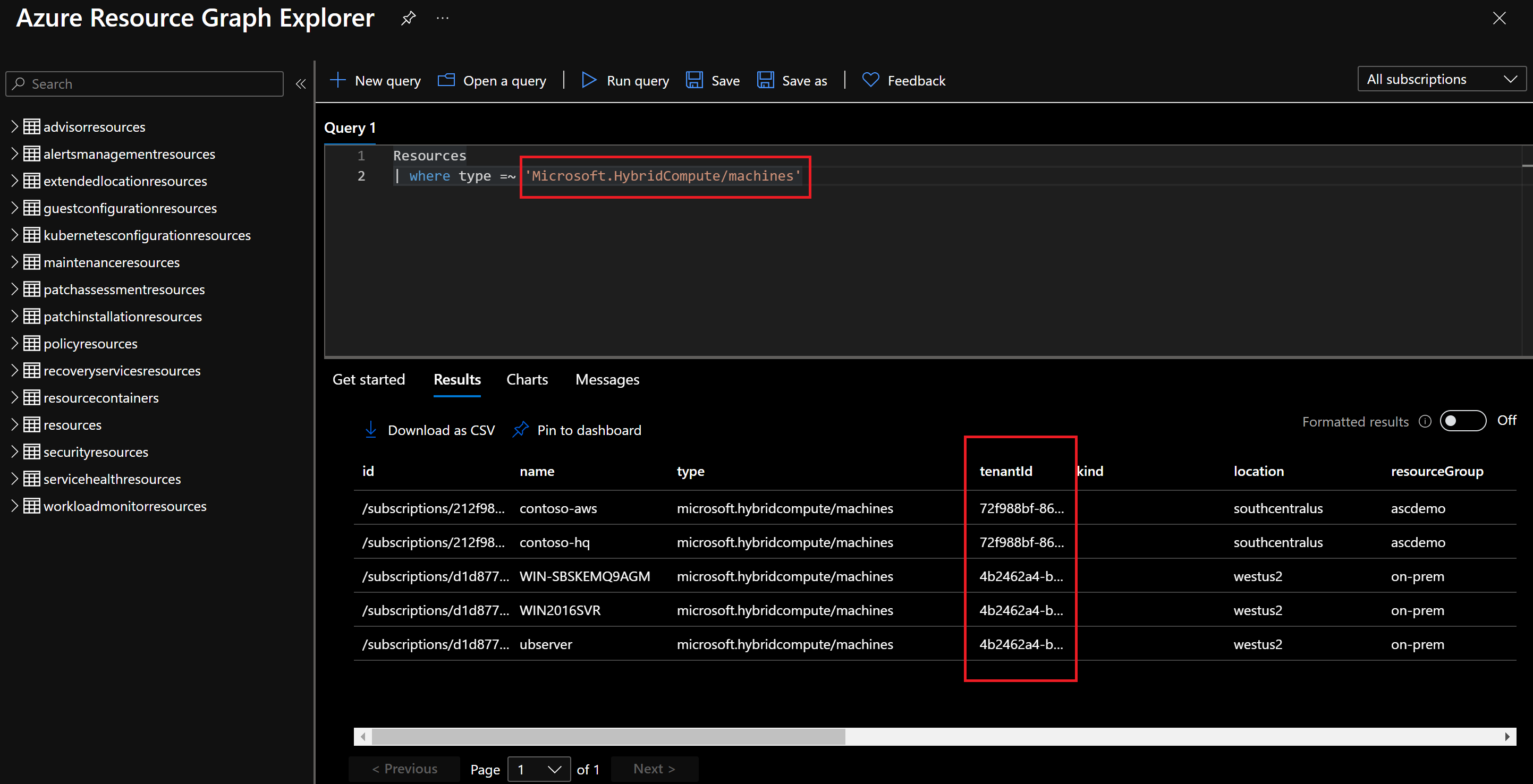This screenshot has height=784, width=1533.
Task: Pin Azure Resource Graph Explorer
Action: 408,18
